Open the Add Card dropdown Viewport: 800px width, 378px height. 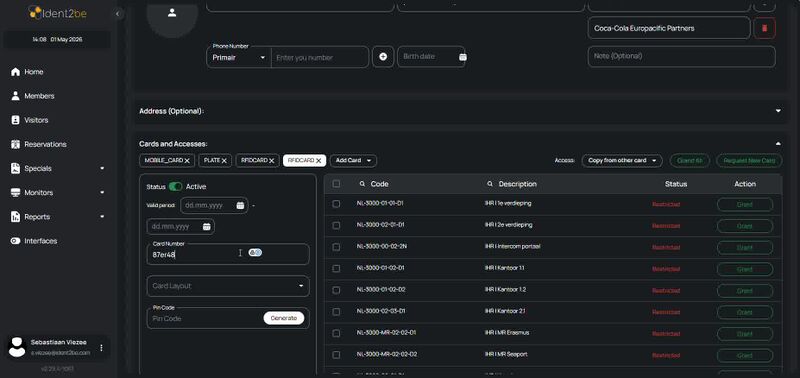coord(353,161)
